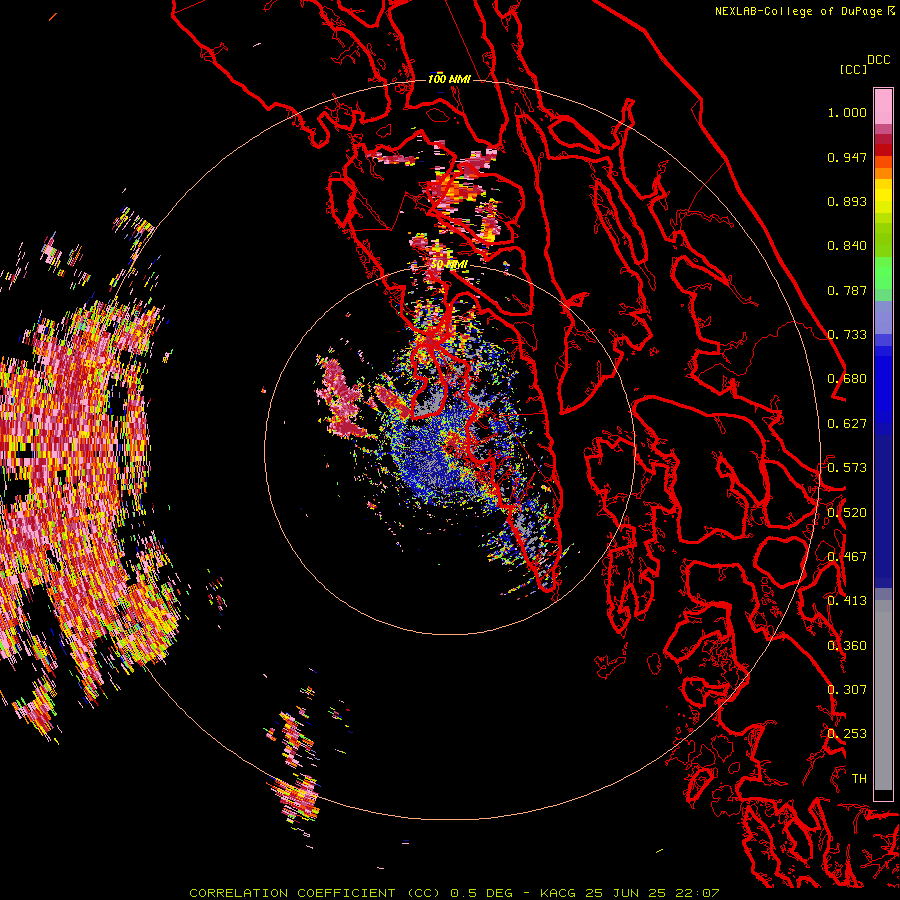
Task: Select the 0.733 scale value
Action: click(x=847, y=335)
